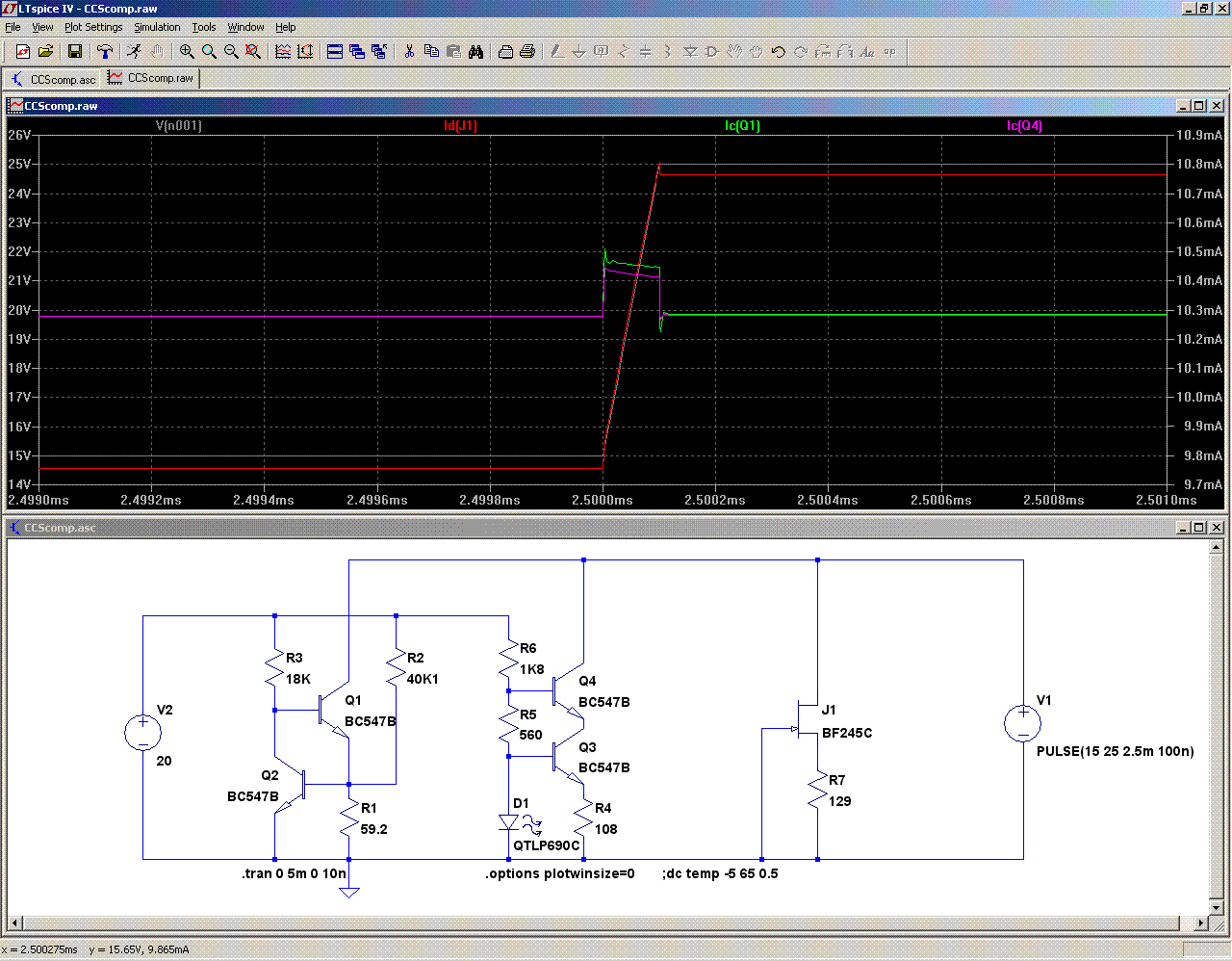Screen dimensions: 1232x961
Task: Click the Ic(Q1) trace label
Action: click(x=742, y=125)
